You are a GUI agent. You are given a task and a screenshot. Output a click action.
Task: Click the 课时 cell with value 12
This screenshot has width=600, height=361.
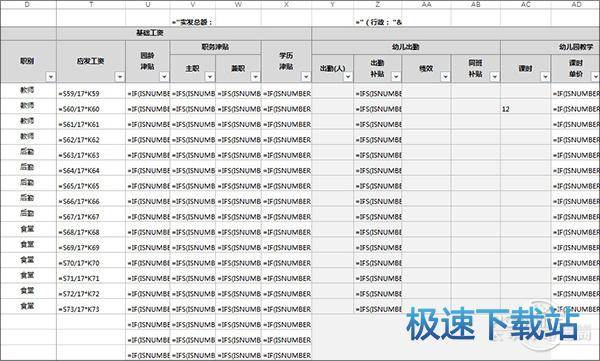click(525, 106)
